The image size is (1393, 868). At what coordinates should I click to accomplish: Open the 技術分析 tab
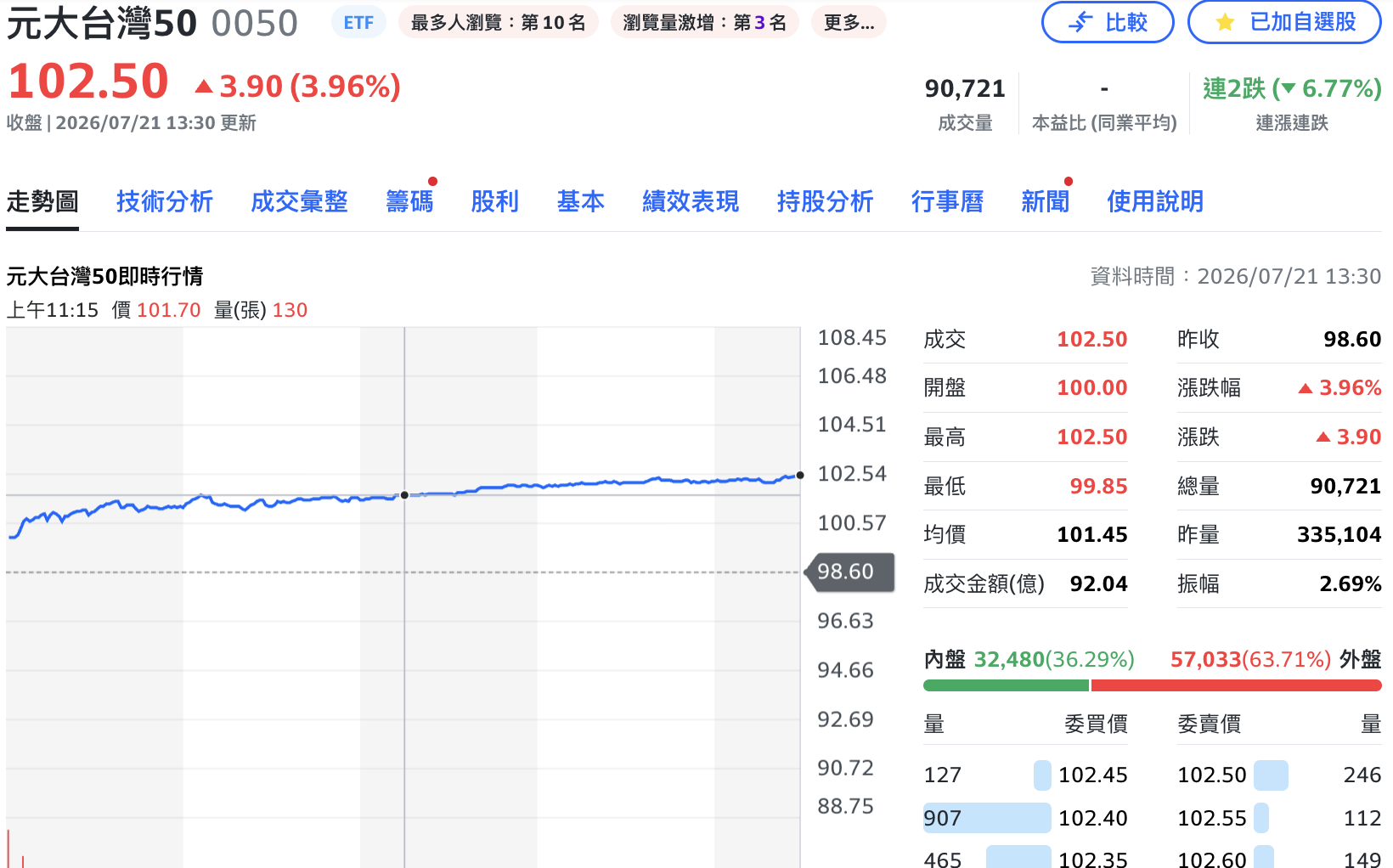click(164, 201)
